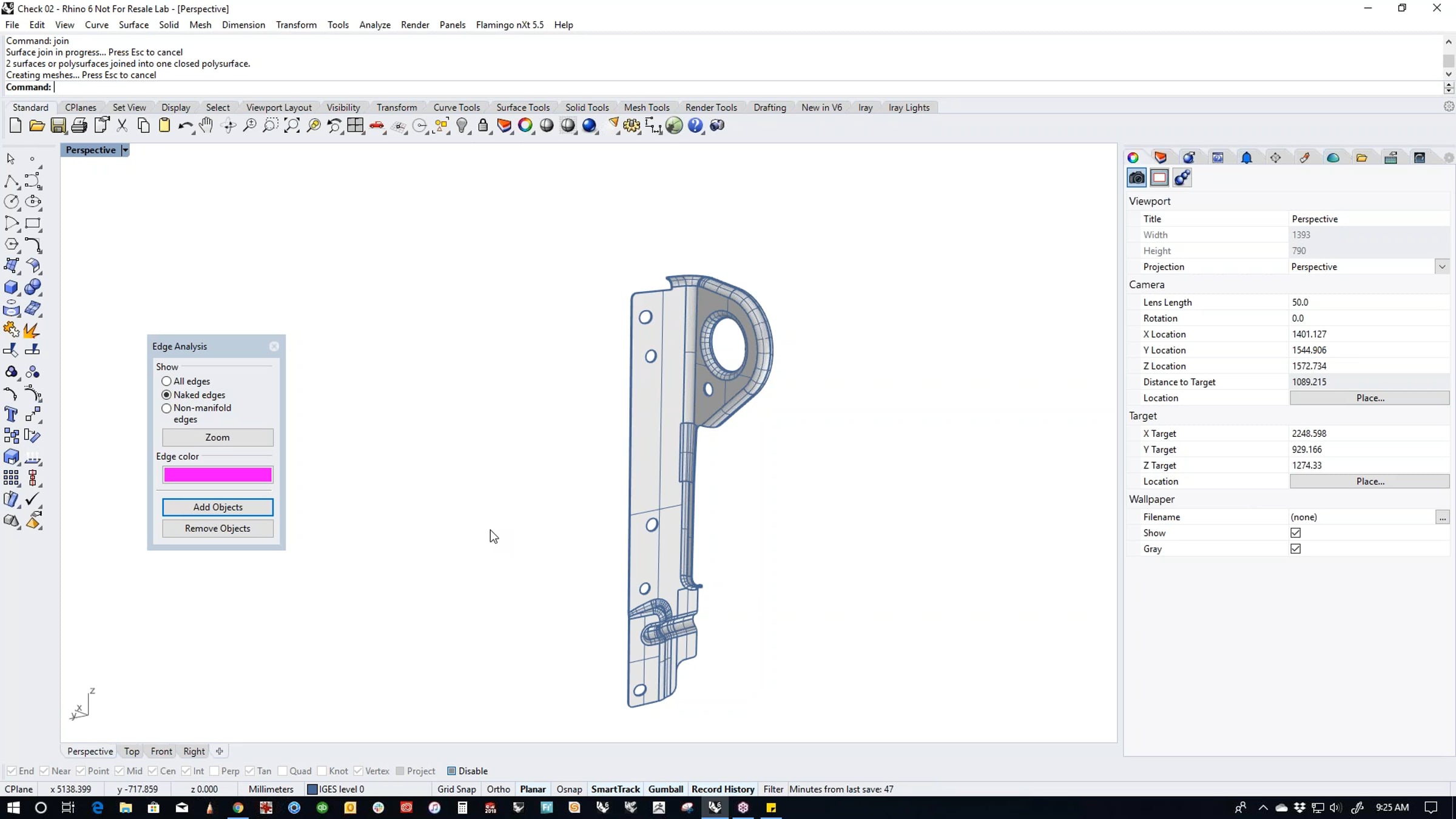Open the four-viewport layout icon
The width and height of the screenshot is (1456, 819).
pos(356,126)
